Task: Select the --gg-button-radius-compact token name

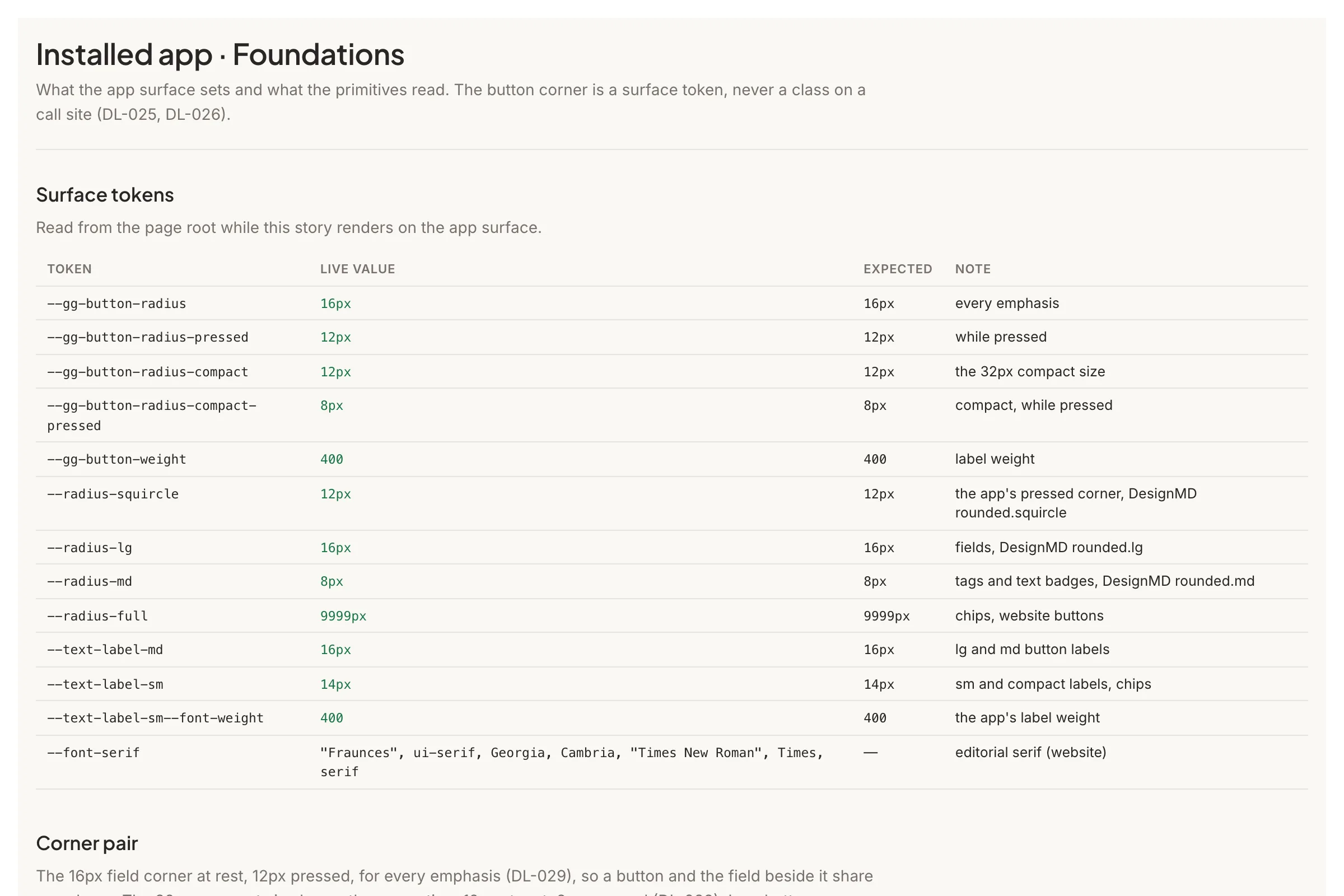Action: (147, 372)
